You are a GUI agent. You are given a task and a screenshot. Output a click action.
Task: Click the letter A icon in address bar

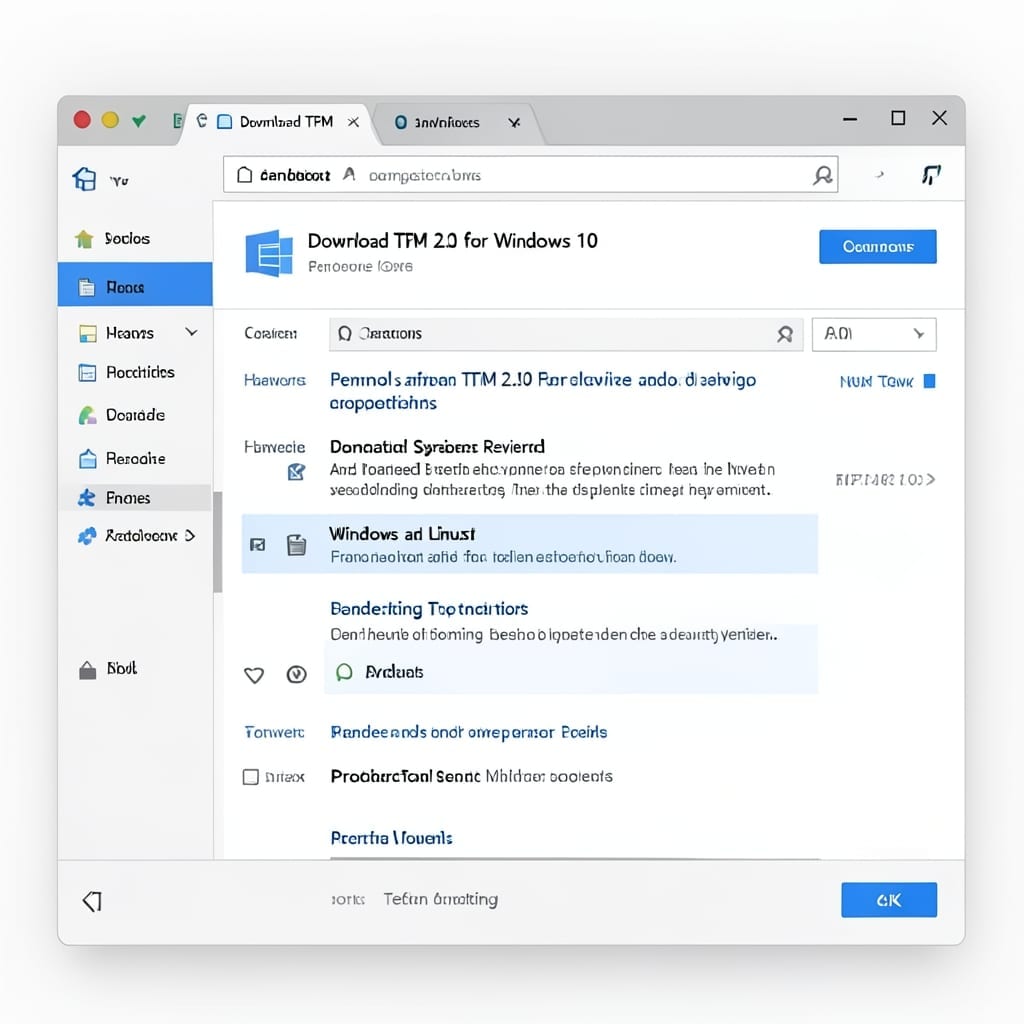pos(349,174)
